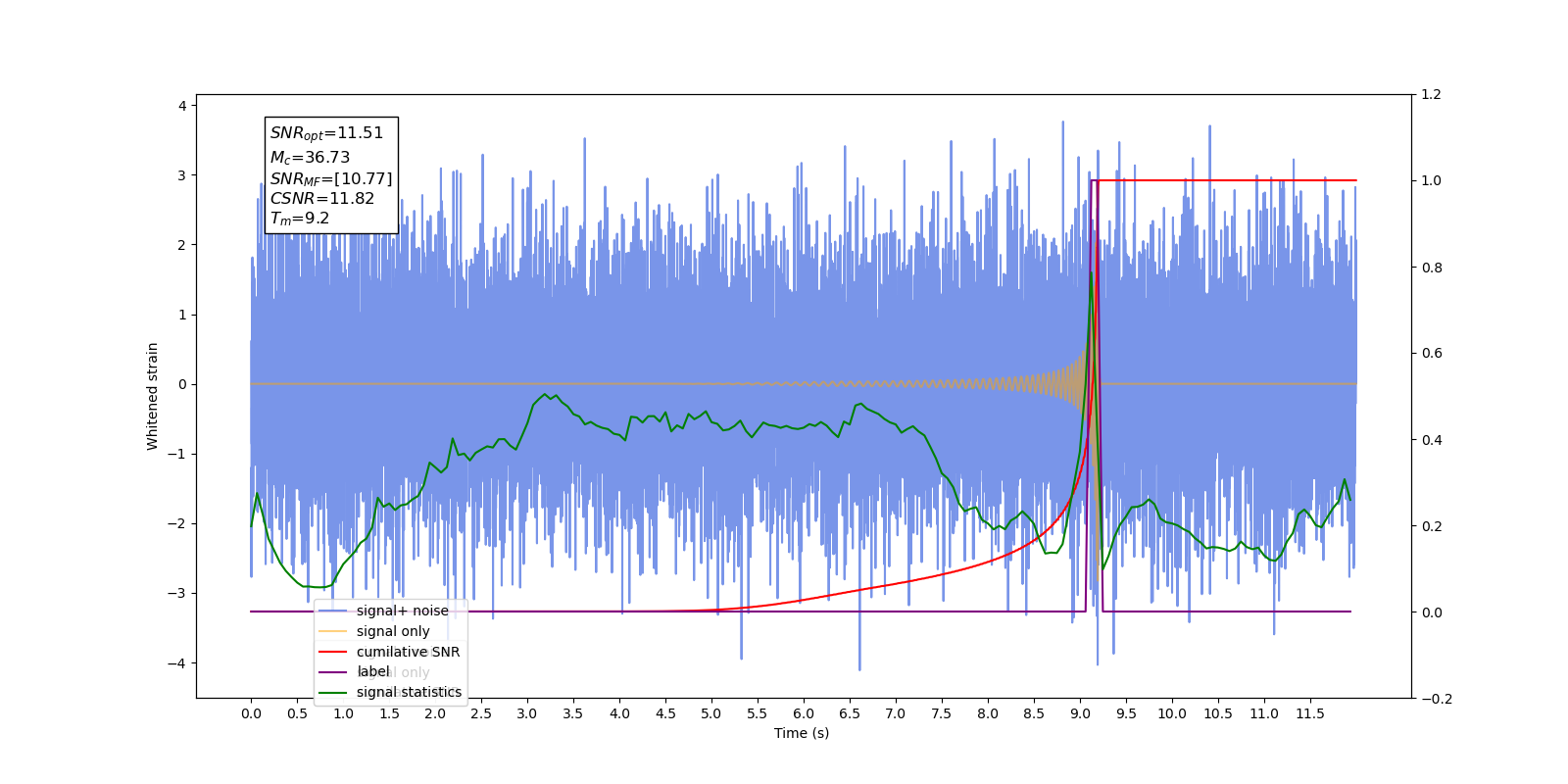Click the SNRopt=11.51 annotation text
This screenshot has width=1568, height=784.
click(326, 133)
